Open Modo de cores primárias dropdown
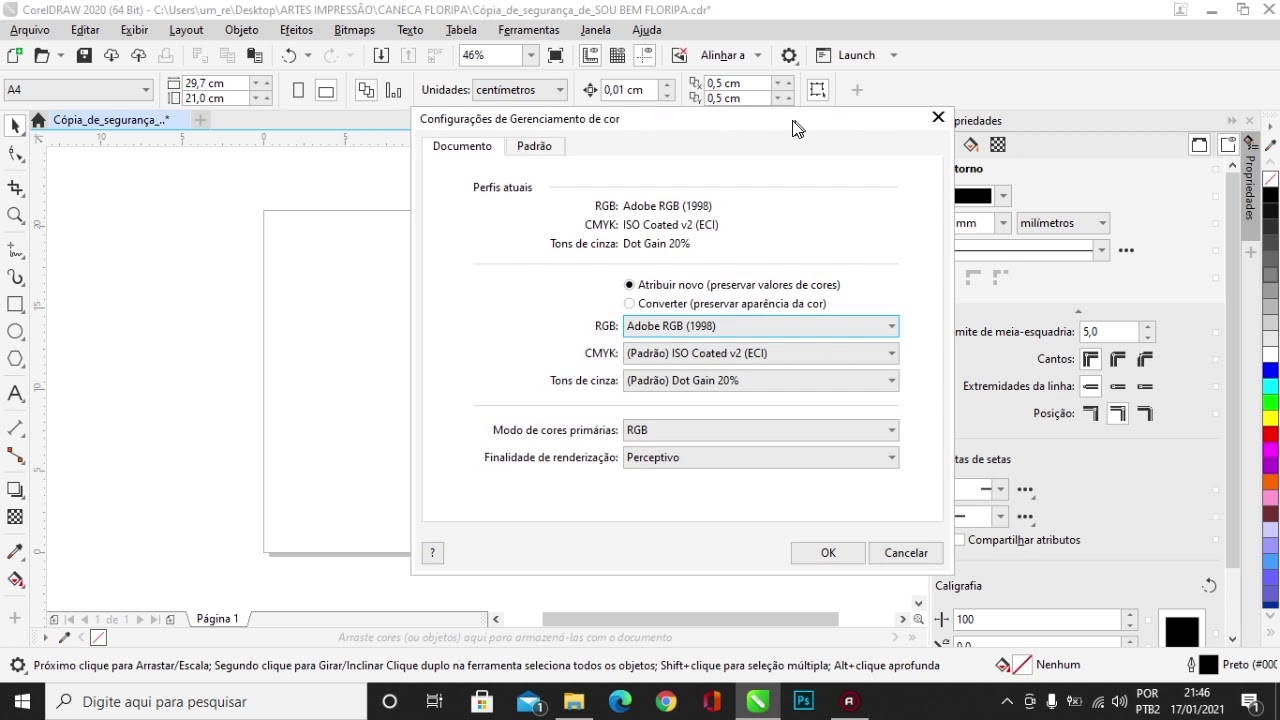This screenshot has width=1280, height=720. pos(760,430)
